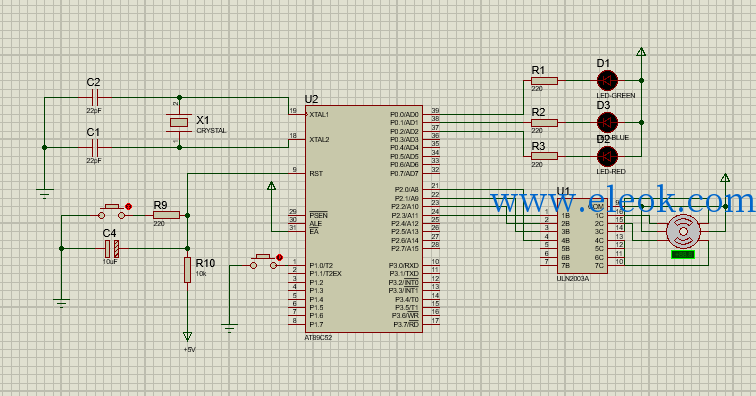Viewport: 756px width, 396px height.
Task: Click the P3.7/RD pin label
Action: pyautogui.click(x=406, y=325)
